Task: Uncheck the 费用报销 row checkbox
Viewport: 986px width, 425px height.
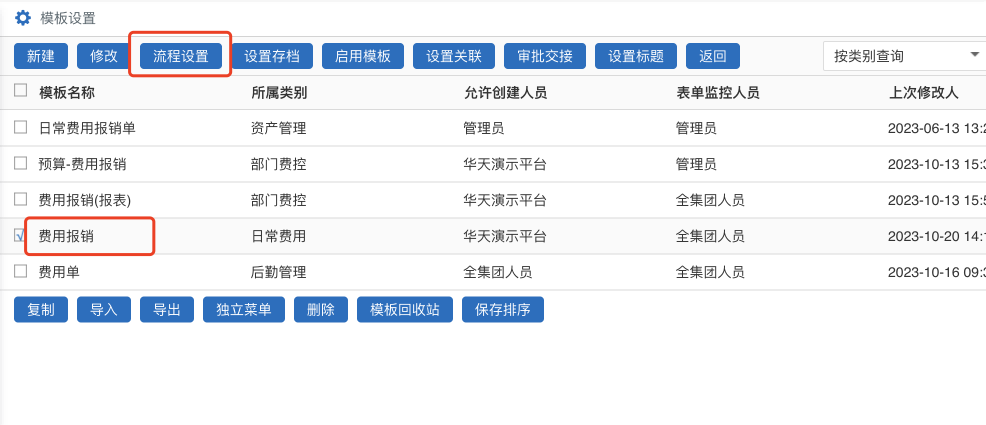Action: [x=21, y=235]
